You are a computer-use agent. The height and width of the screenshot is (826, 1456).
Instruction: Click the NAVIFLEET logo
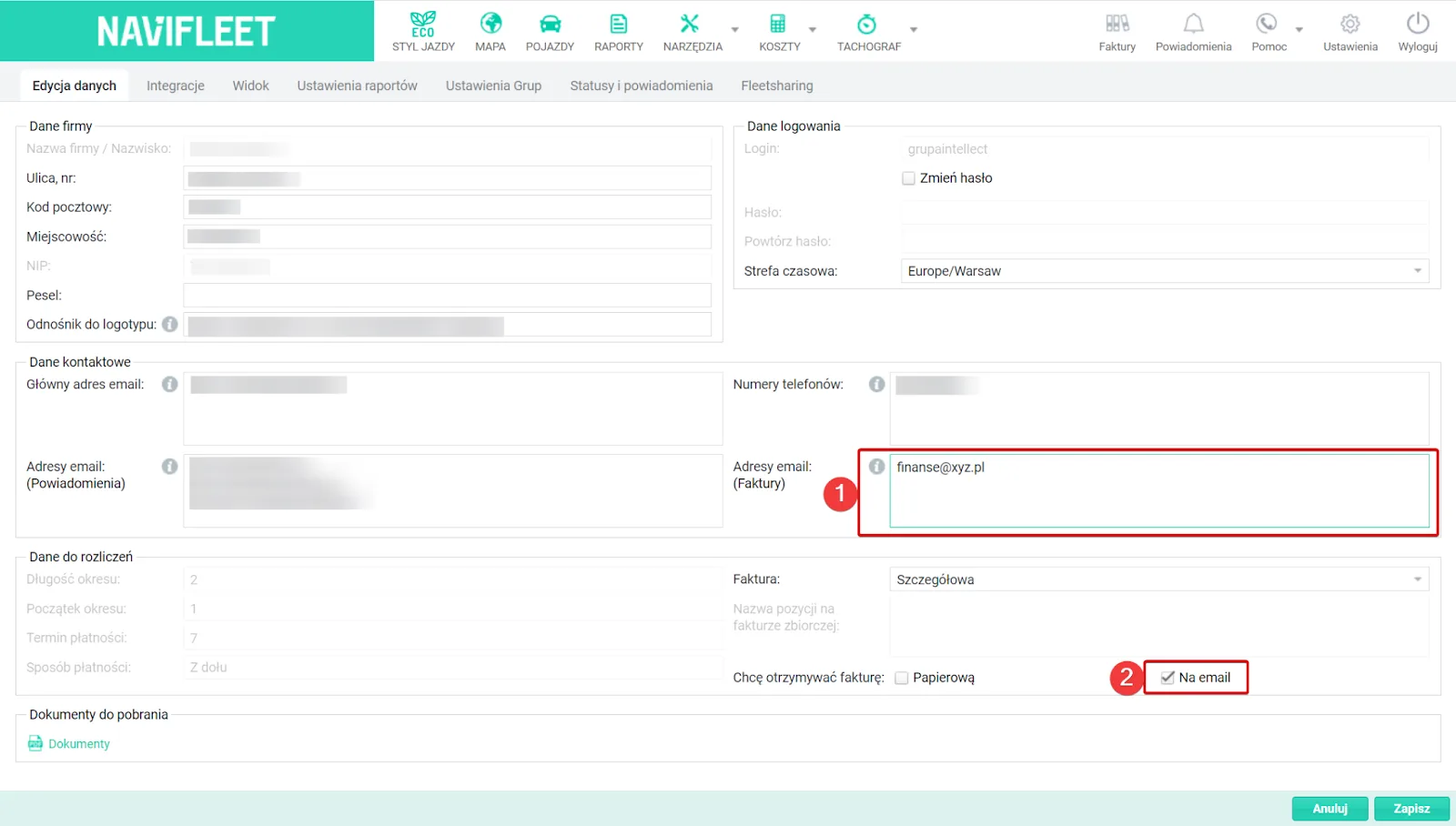(187, 31)
